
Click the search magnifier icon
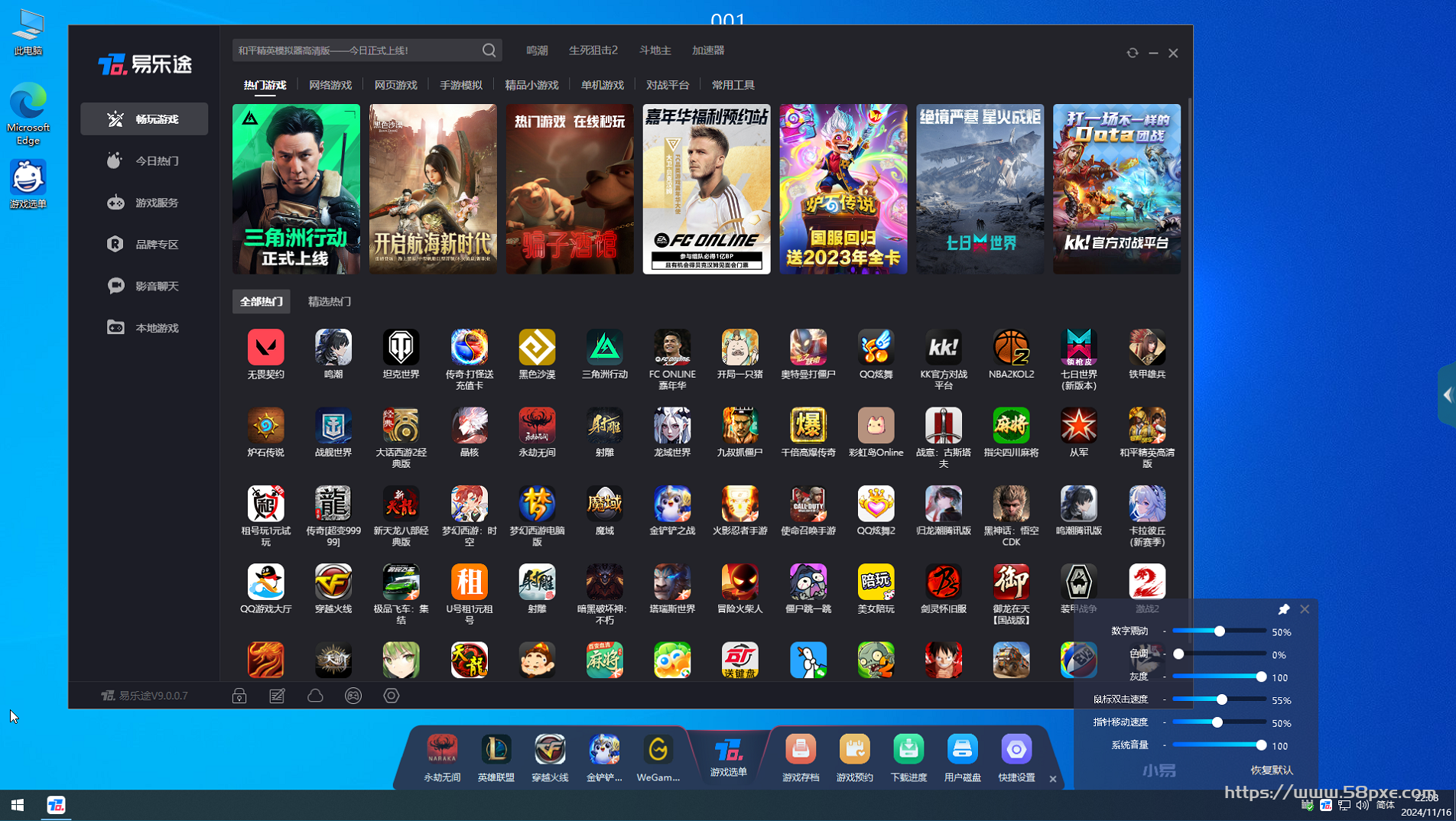(489, 50)
